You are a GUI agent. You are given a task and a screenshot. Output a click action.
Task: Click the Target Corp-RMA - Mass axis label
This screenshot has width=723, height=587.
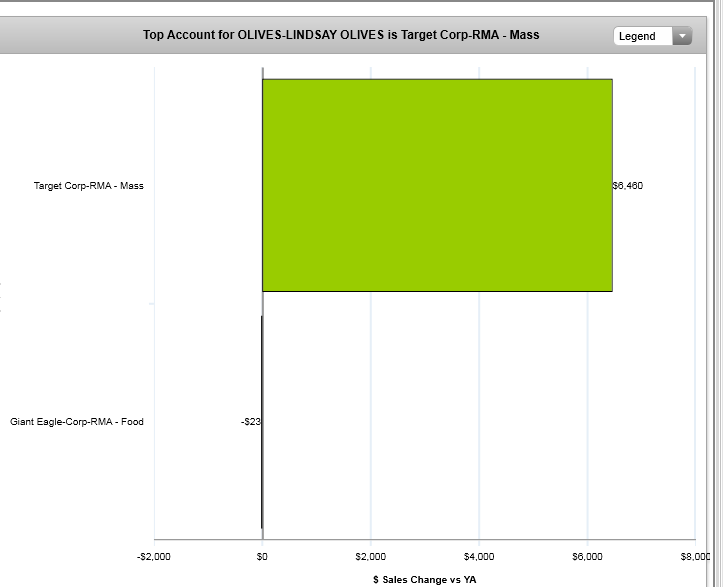pos(89,186)
